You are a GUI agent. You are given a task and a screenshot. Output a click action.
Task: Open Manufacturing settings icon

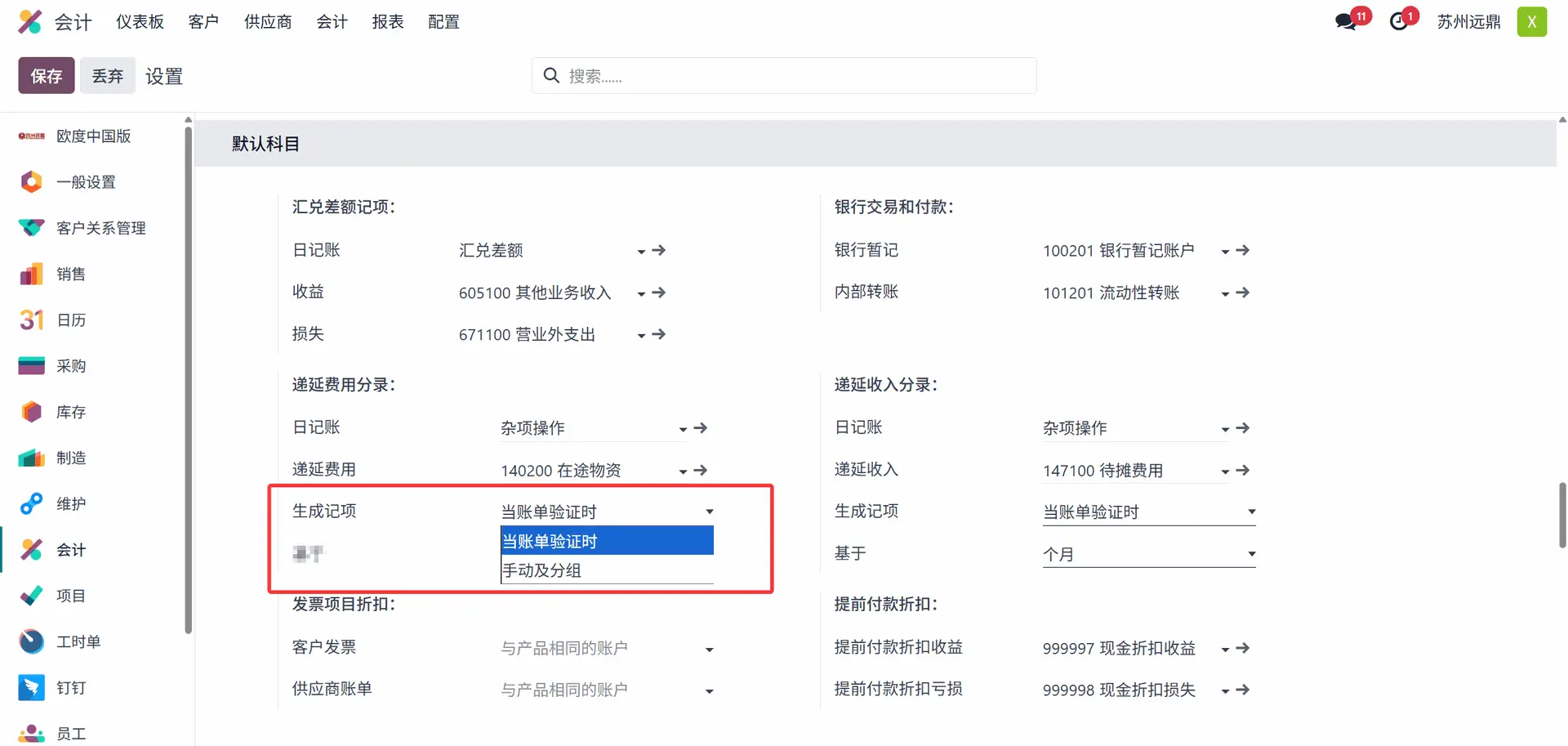tap(31, 458)
